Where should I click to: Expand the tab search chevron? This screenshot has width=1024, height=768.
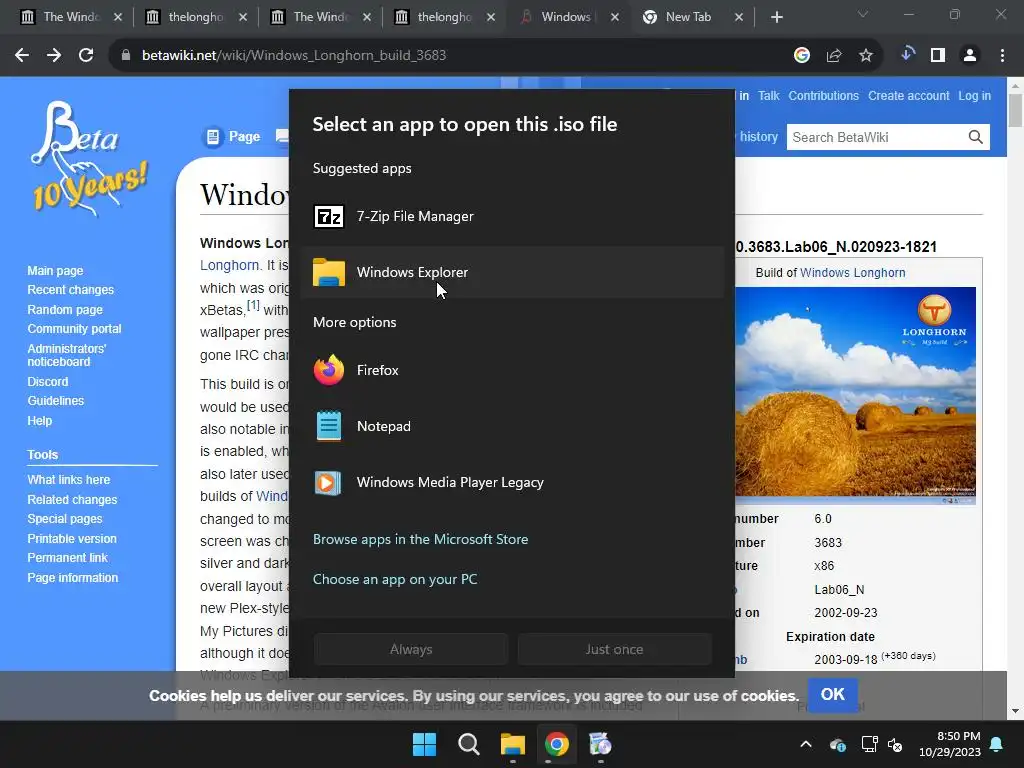(x=863, y=15)
